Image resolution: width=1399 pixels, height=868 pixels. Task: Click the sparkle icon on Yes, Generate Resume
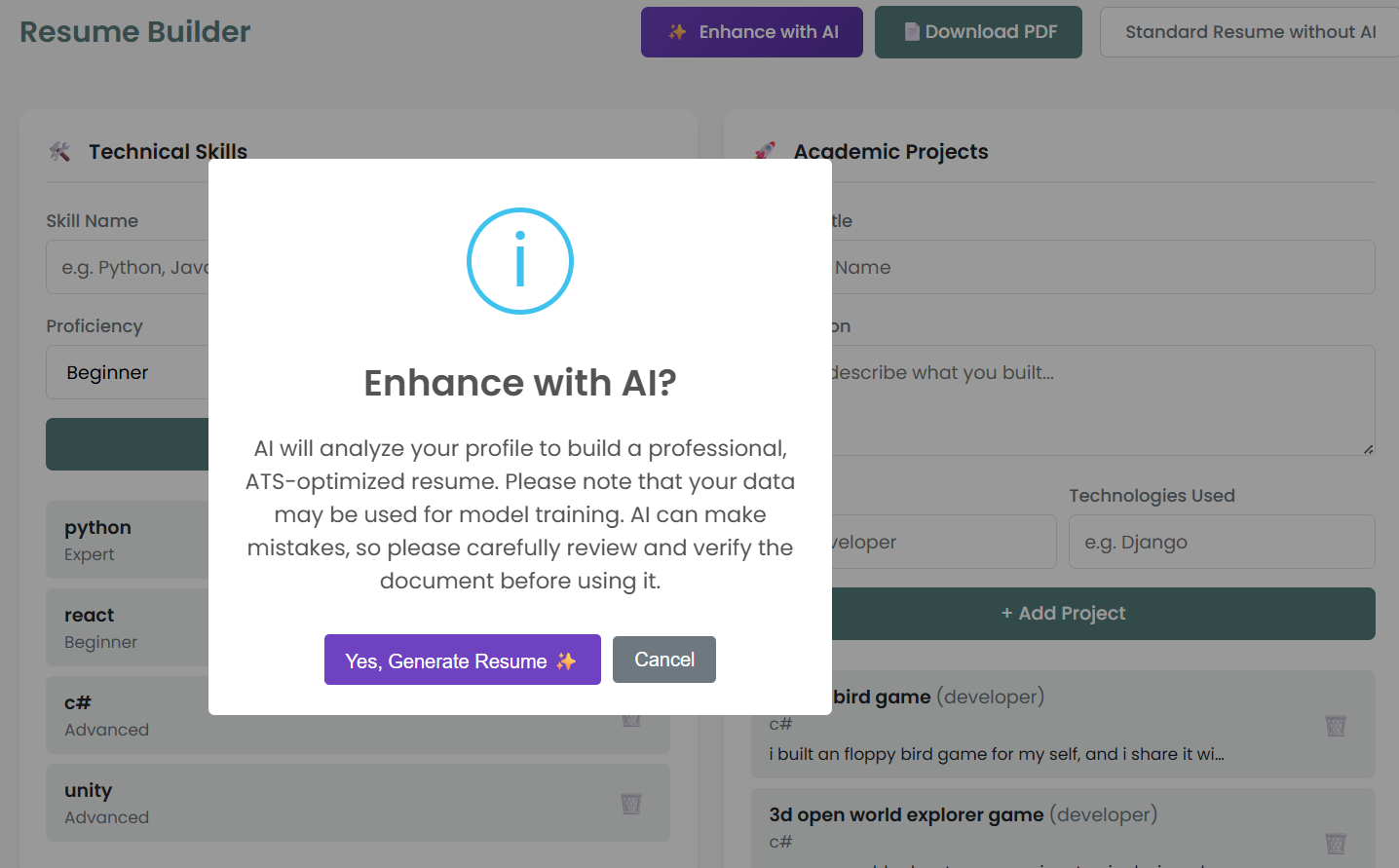pyautogui.click(x=566, y=661)
